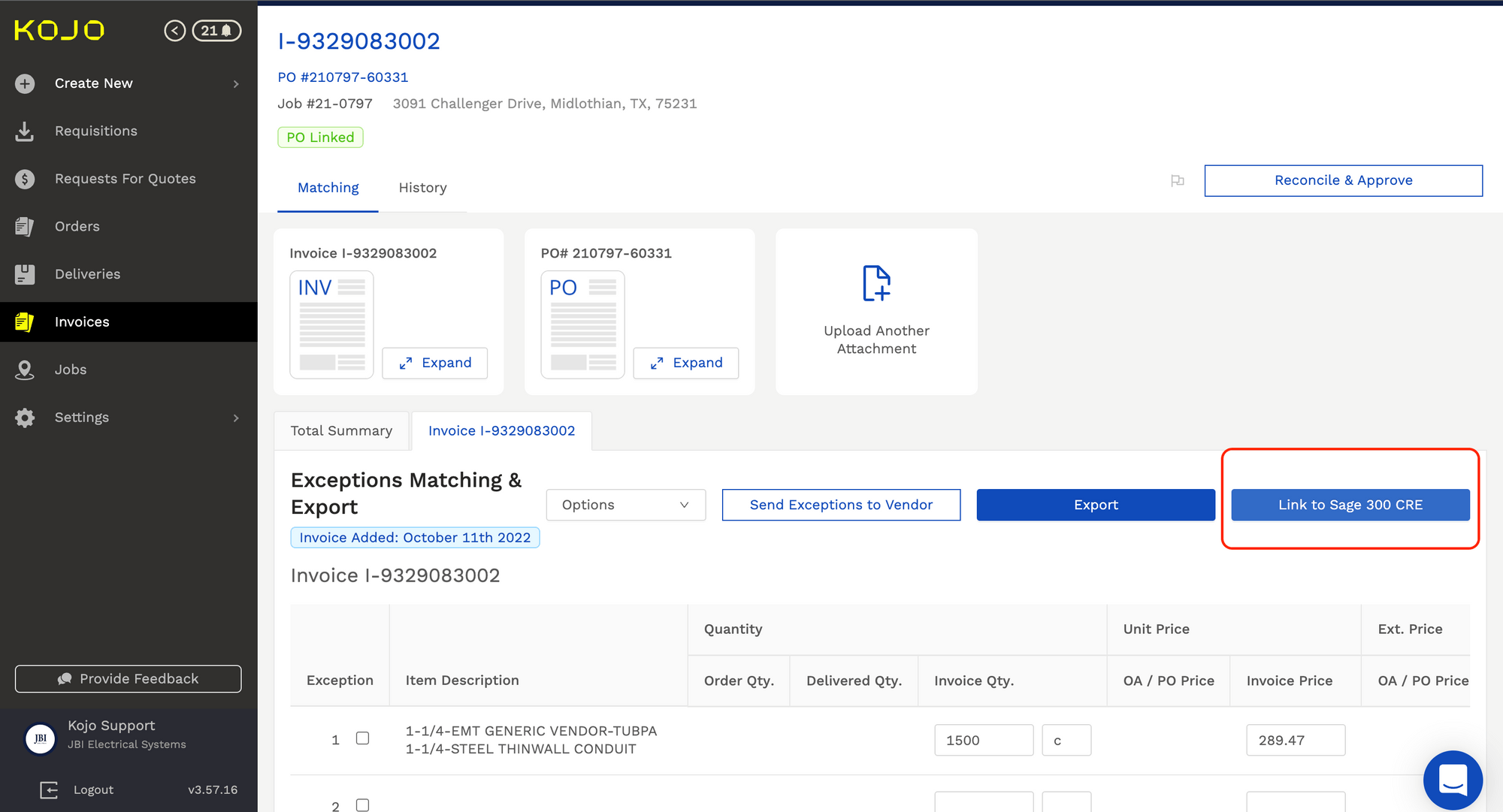Click the notification bell showing 21 alerts
The image size is (1503, 812).
point(216,30)
